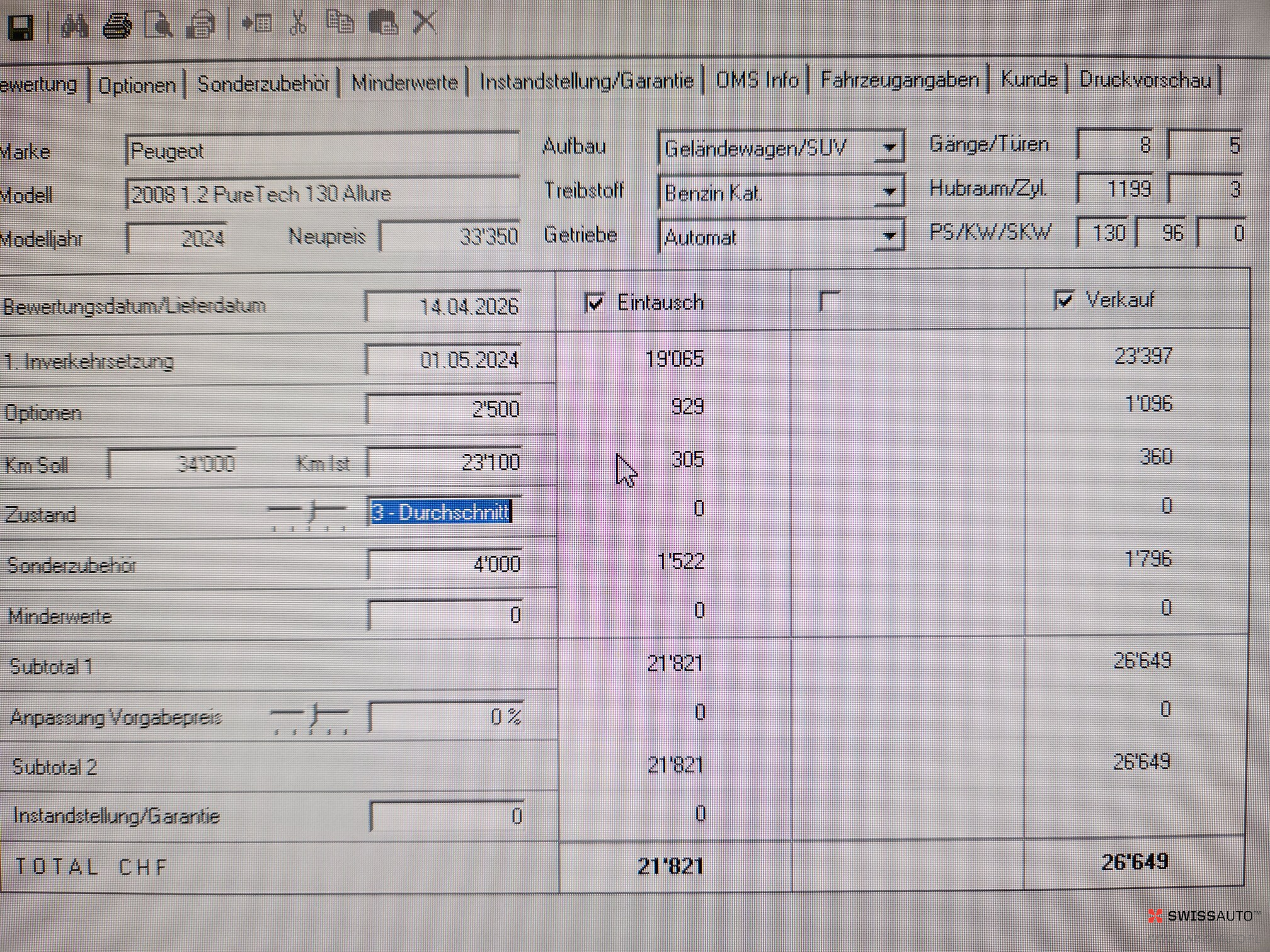Click the Save floppy disk icon
Screen dimensions: 1270x952
point(20,27)
